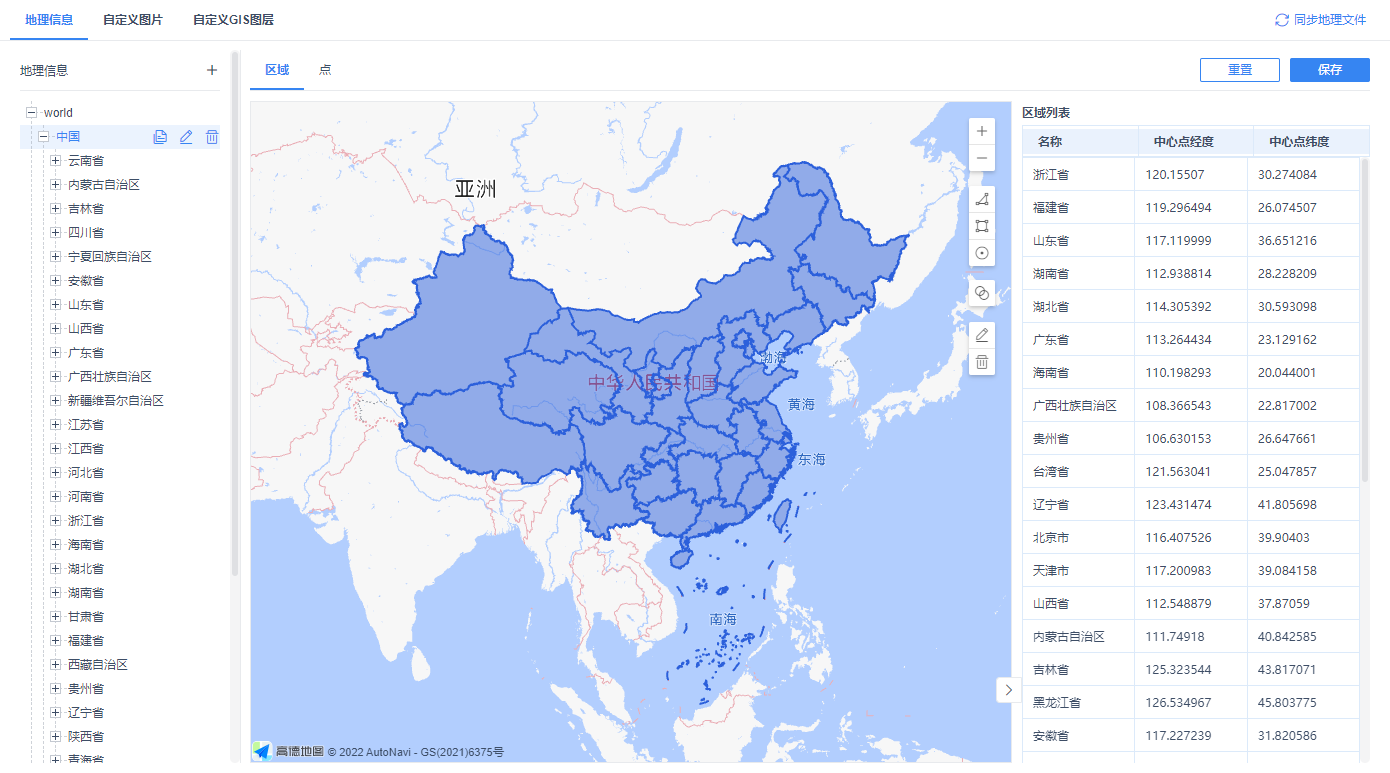Add new geographic info with plus icon
Screen dimensions: 1390x773
211,70
